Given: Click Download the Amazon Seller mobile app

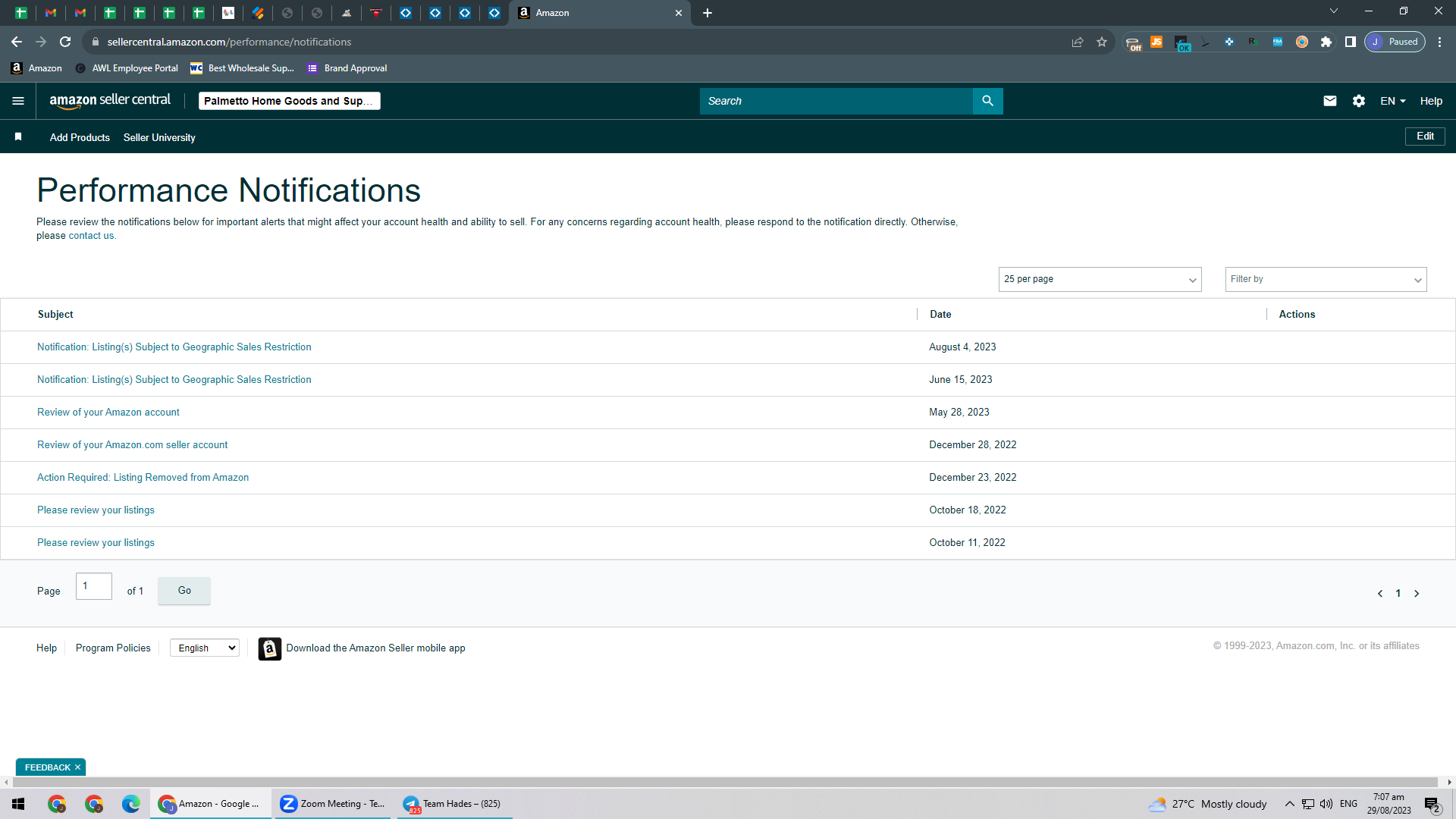Looking at the screenshot, I should (x=375, y=648).
